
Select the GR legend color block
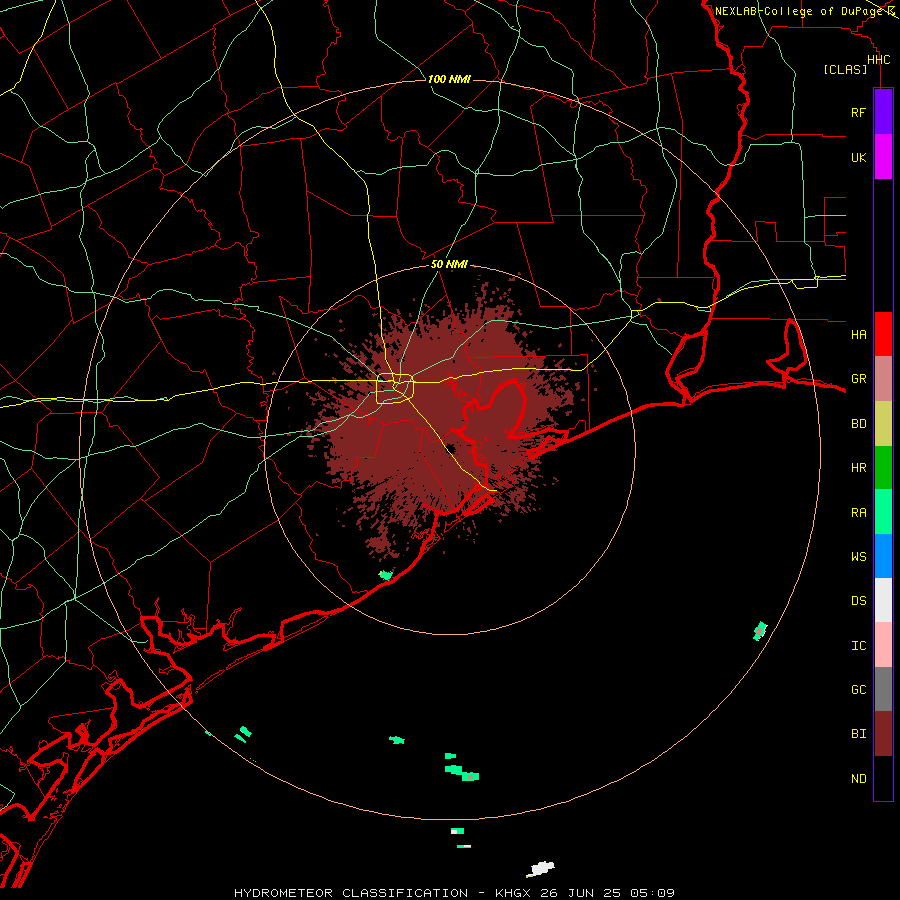(x=883, y=379)
